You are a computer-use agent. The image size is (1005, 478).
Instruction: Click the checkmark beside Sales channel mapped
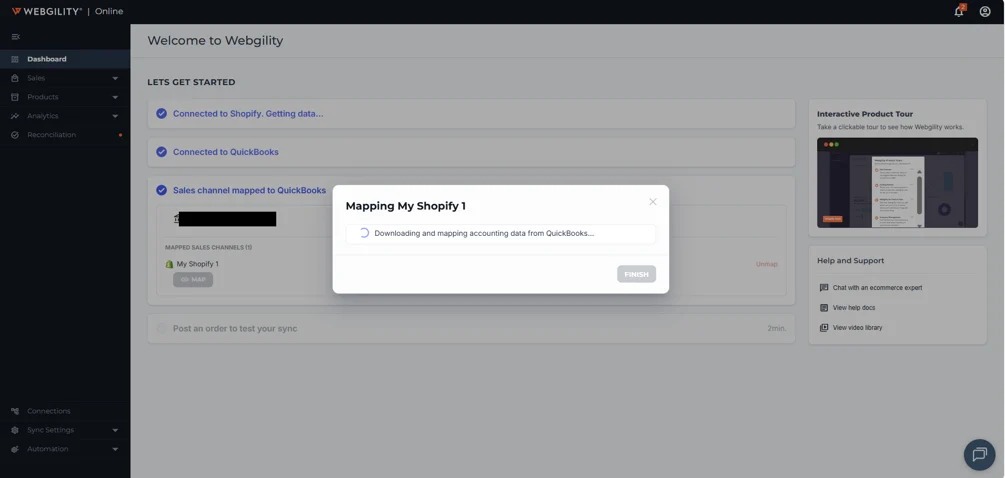pyautogui.click(x=162, y=190)
